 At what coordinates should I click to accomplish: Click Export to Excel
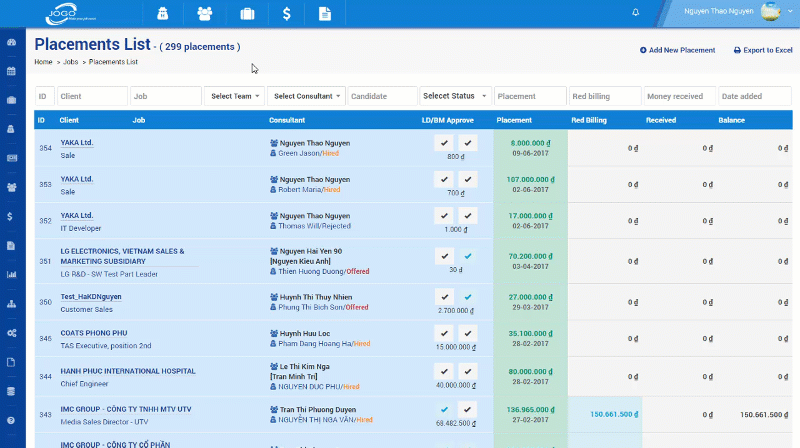(x=763, y=50)
